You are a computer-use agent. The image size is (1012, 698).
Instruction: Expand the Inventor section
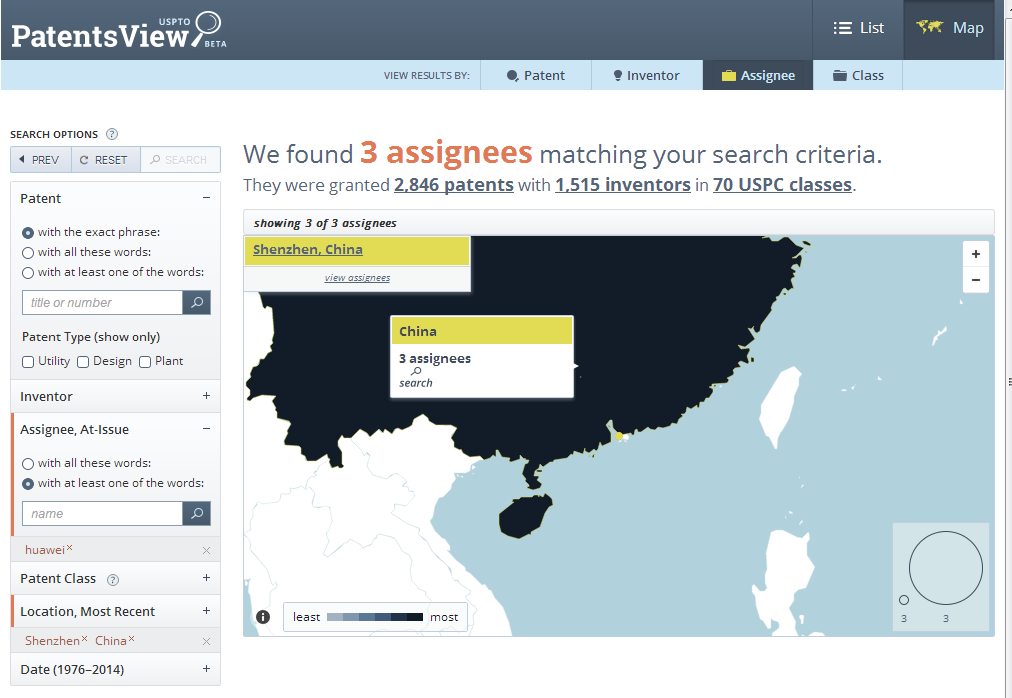pyautogui.click(x=206, y=396)
